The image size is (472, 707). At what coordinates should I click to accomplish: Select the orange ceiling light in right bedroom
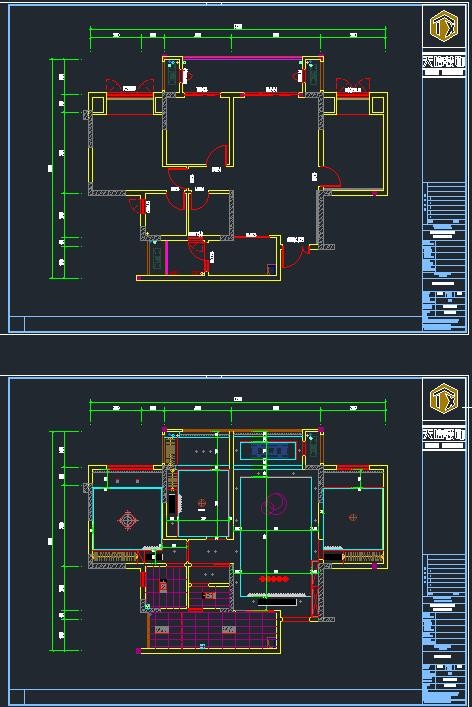[x=353, y=517]
